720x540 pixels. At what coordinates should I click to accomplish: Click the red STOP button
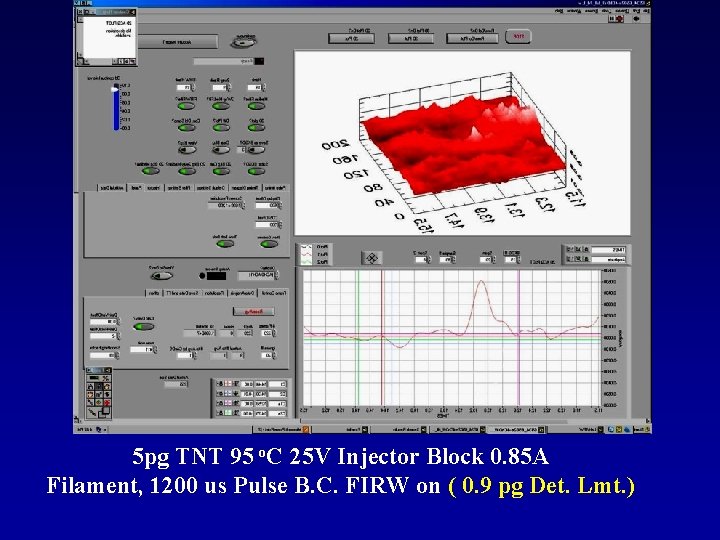click(518, 37)
